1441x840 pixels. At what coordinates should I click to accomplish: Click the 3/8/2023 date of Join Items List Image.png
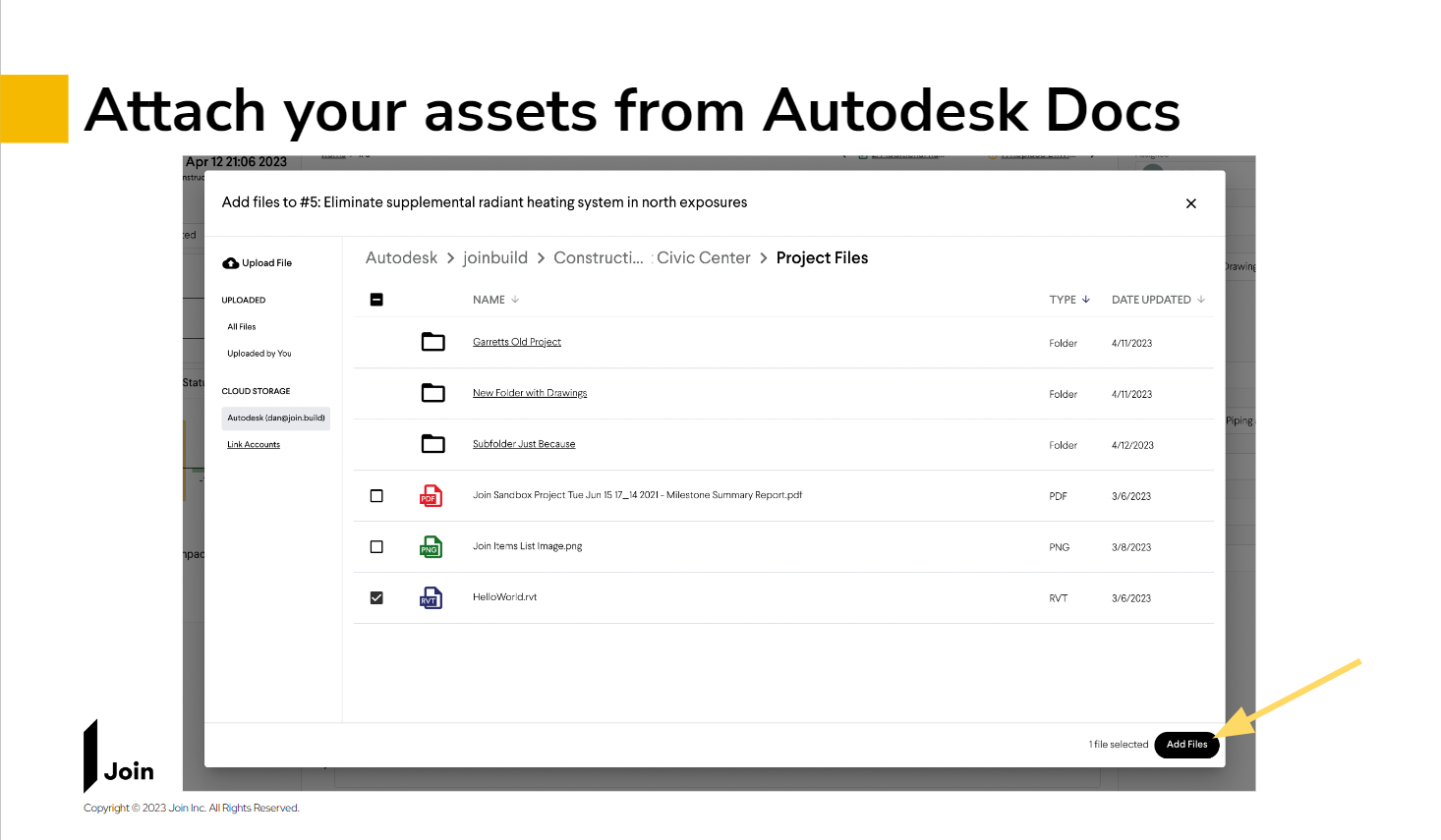pyautogui.click(x=1131, y=547)
